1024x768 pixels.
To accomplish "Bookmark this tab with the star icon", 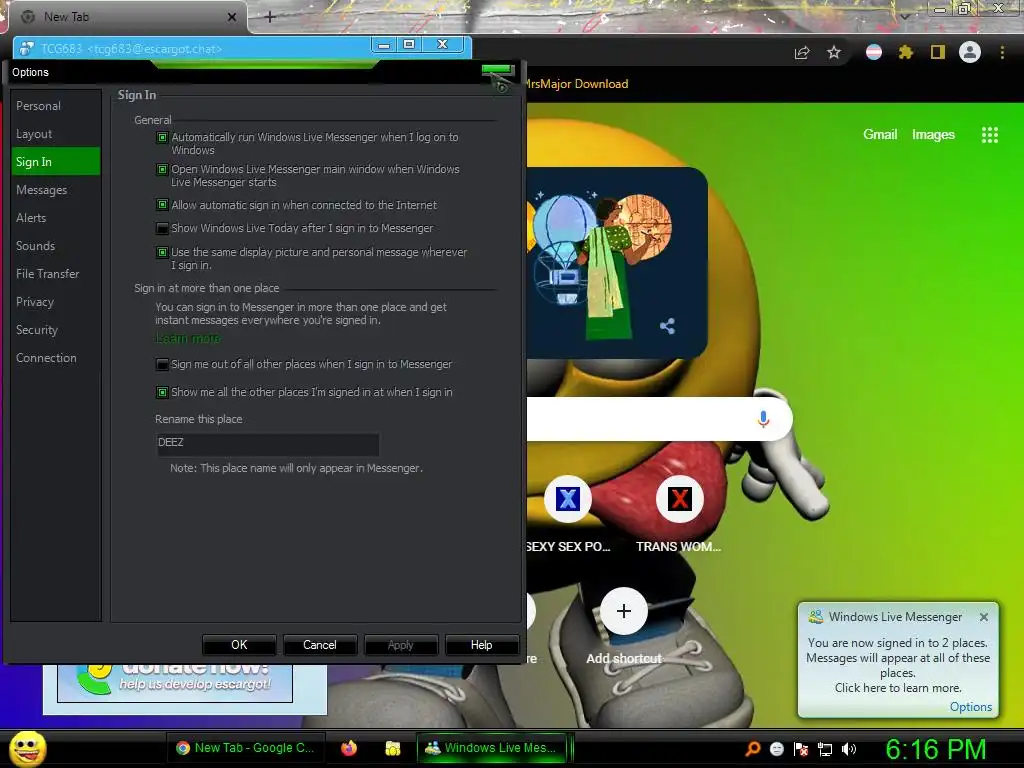I will click(834, 53).
